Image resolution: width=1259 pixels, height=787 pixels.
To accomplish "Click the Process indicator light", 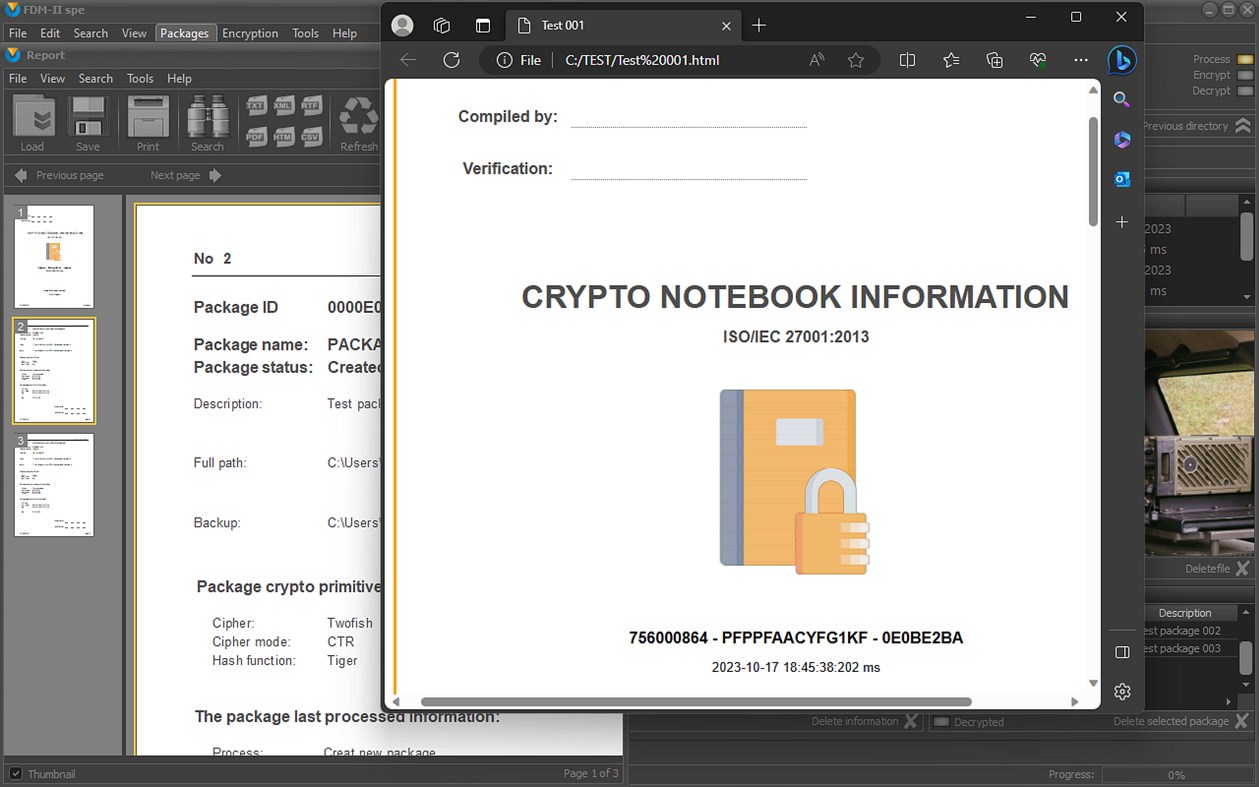I will tap(1244, 60).
